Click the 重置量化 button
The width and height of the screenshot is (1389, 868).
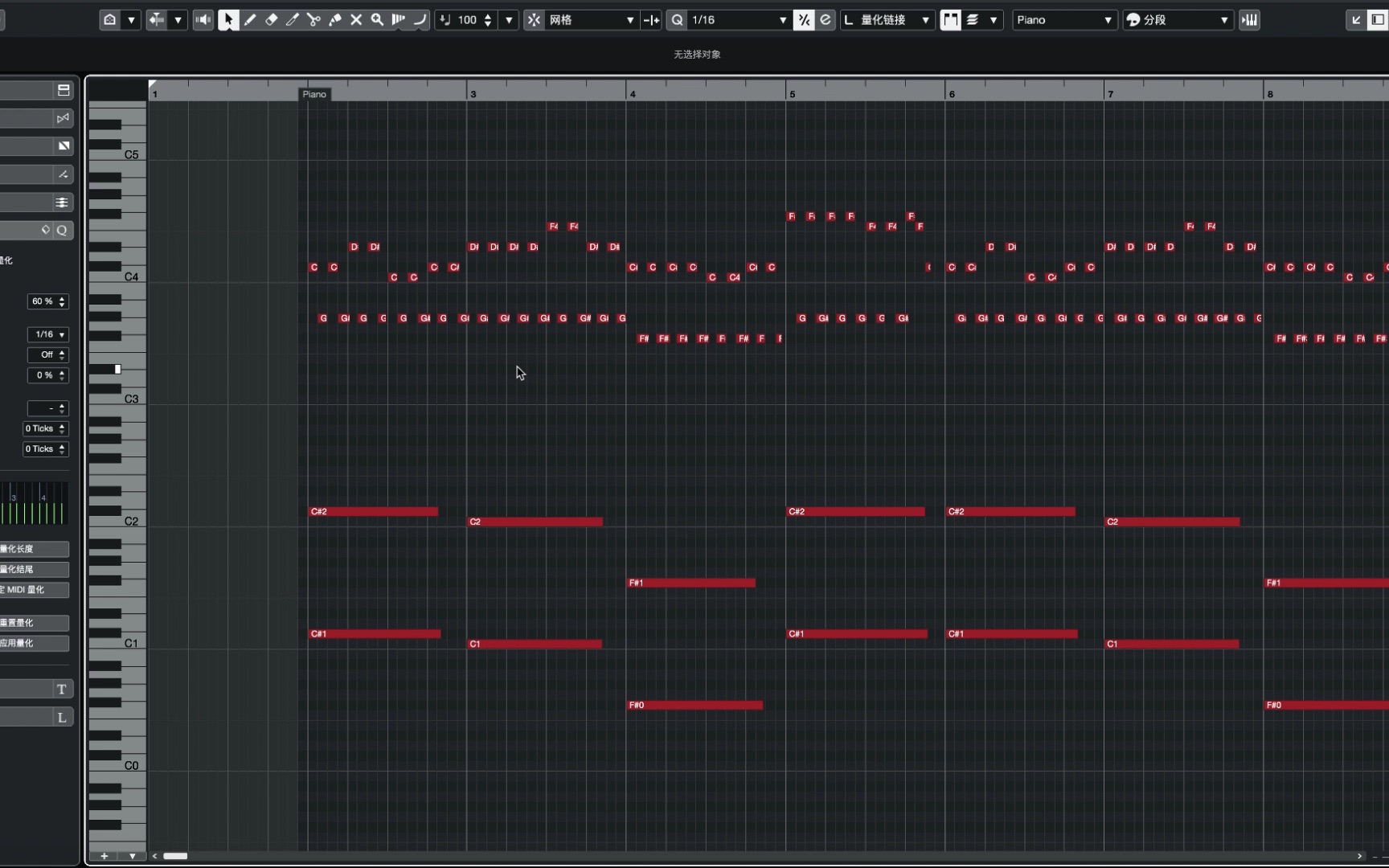(35, 623)
